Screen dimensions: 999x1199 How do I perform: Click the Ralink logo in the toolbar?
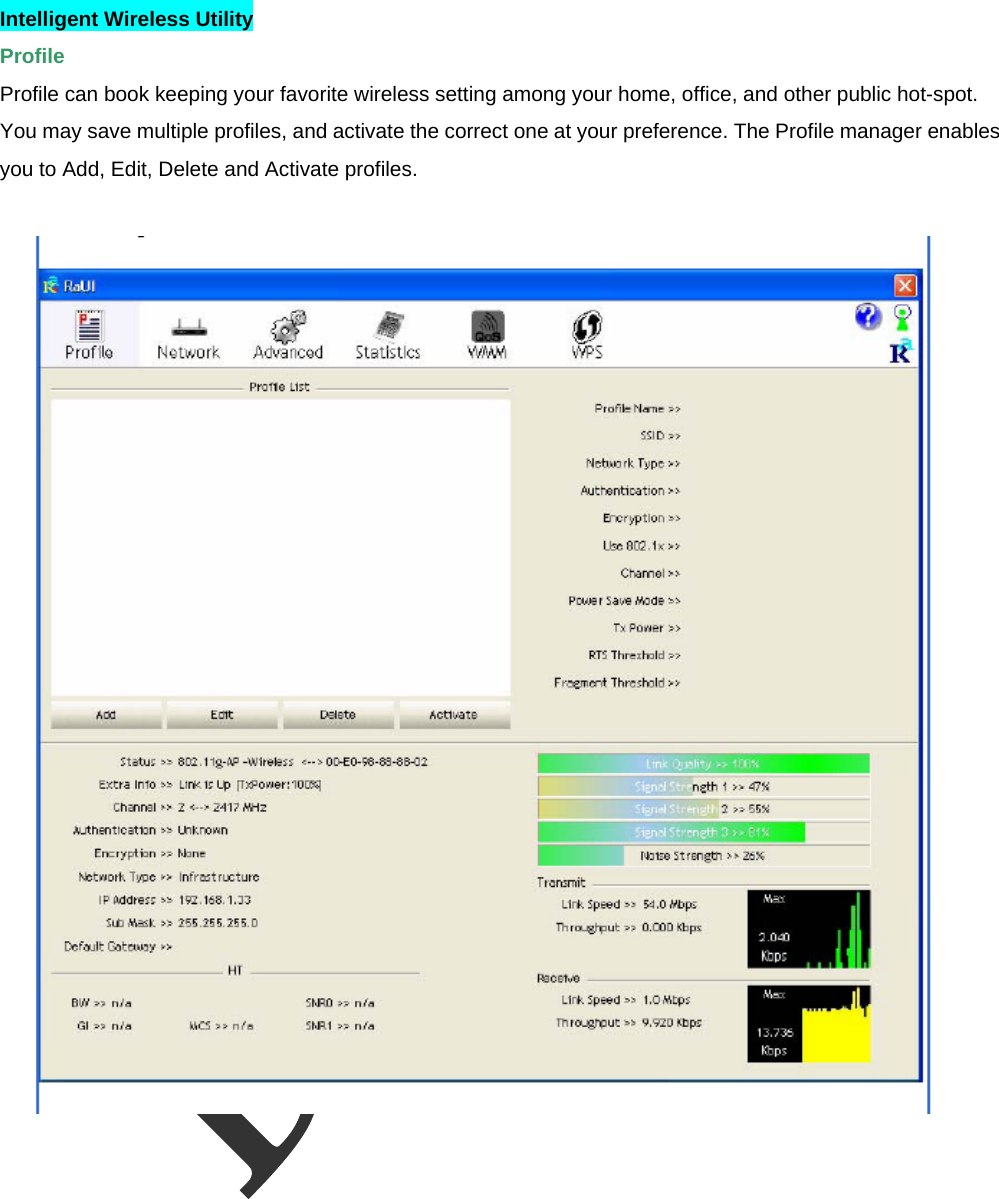pos(900,352)
